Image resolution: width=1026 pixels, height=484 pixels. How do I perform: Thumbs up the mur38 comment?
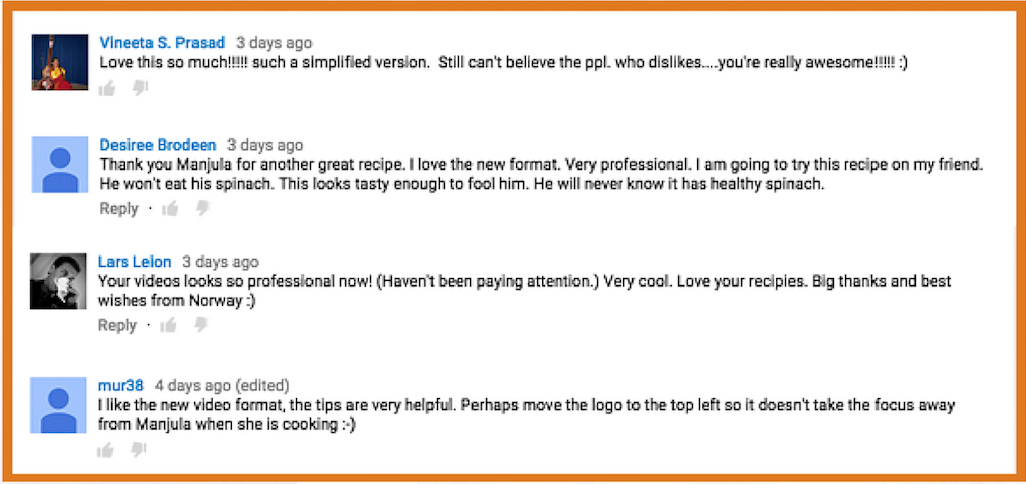tap(105, 450)
